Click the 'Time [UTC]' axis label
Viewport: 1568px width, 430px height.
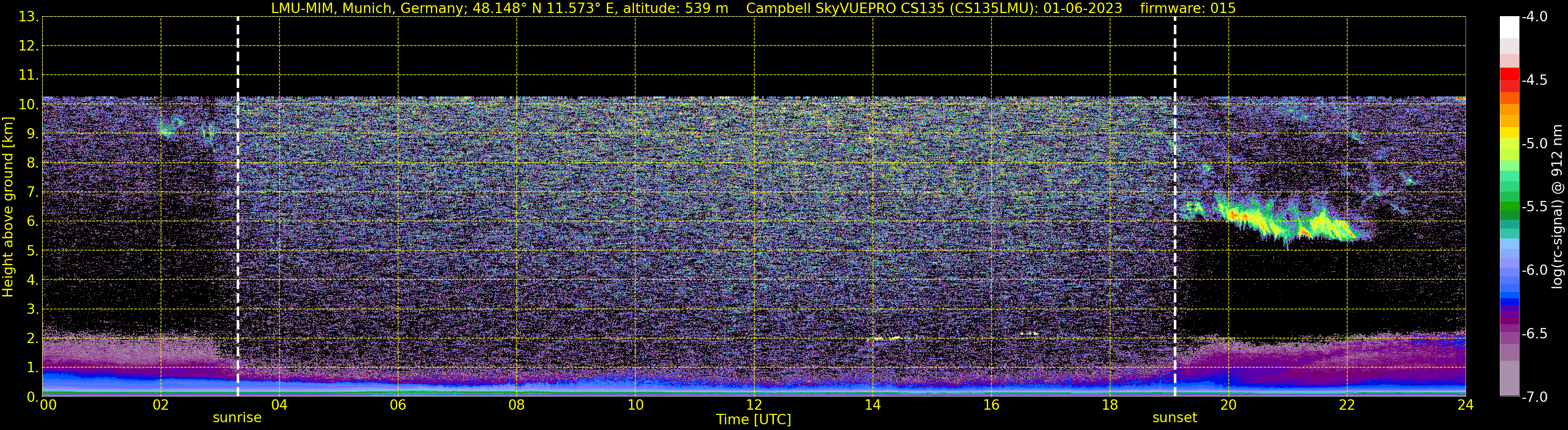pos(754,420)
